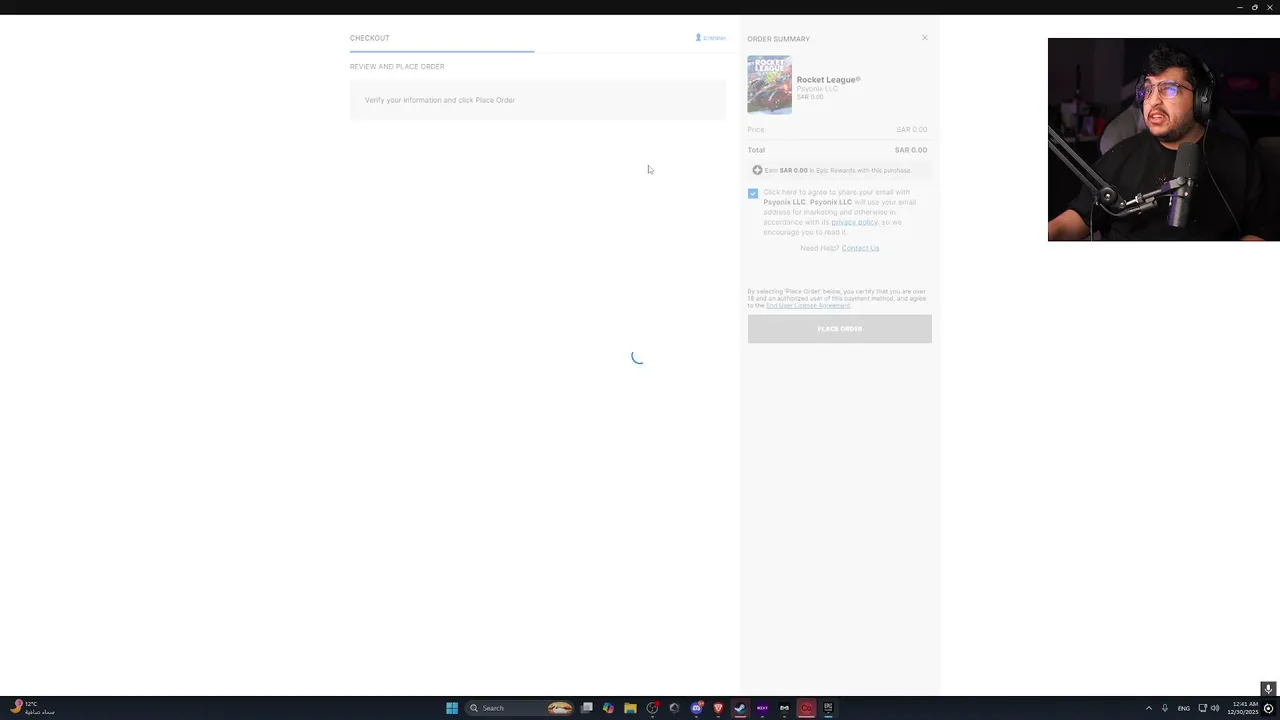Click the taskbar Search box
The image size is (1280, 720).
pyautogui.click(x=520, y=708)
